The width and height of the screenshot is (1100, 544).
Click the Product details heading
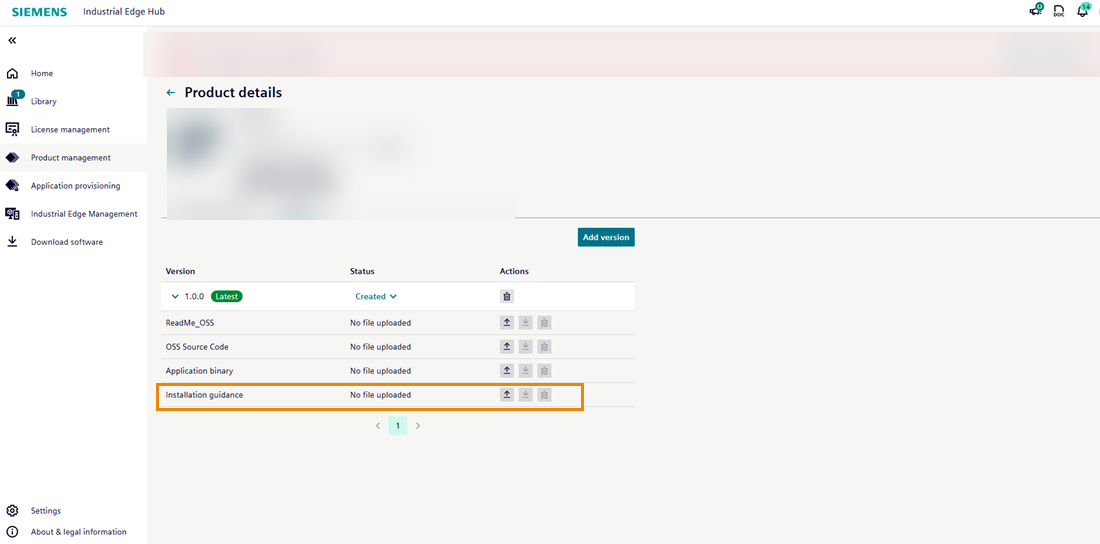233,93
